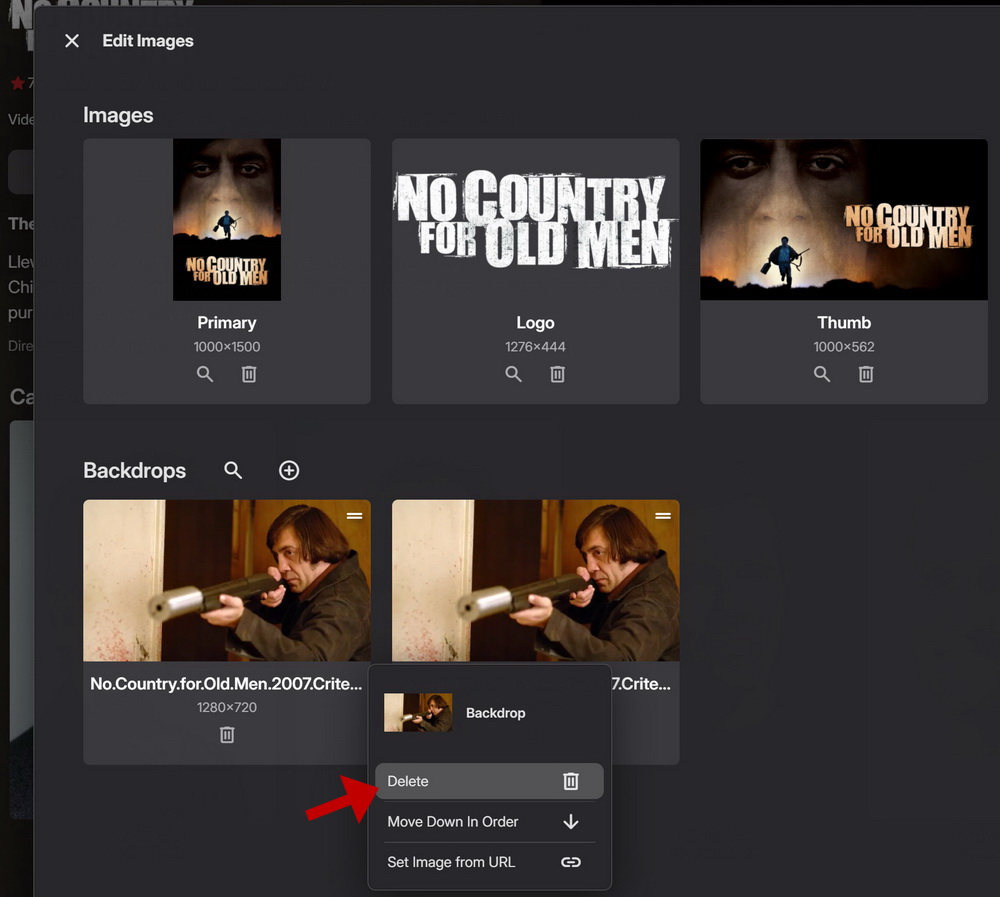Search for a new Thumb image
This screenshot has height=897, width=1000.
coord(822,374)
